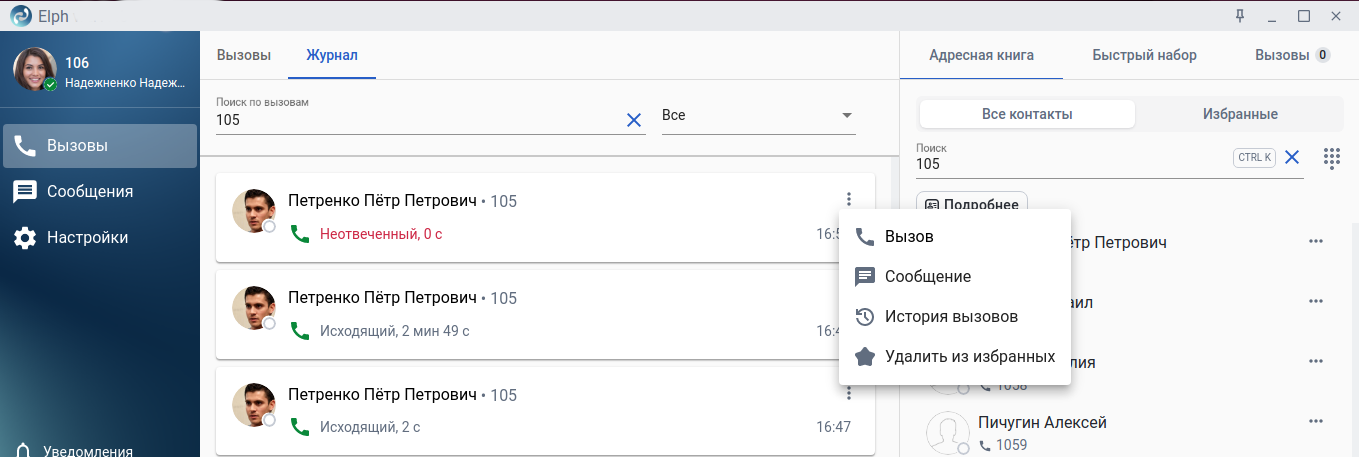Click the Поиск по вызовам input field
The height and width of the screenshot is (457, 1359).
point(420,120)
